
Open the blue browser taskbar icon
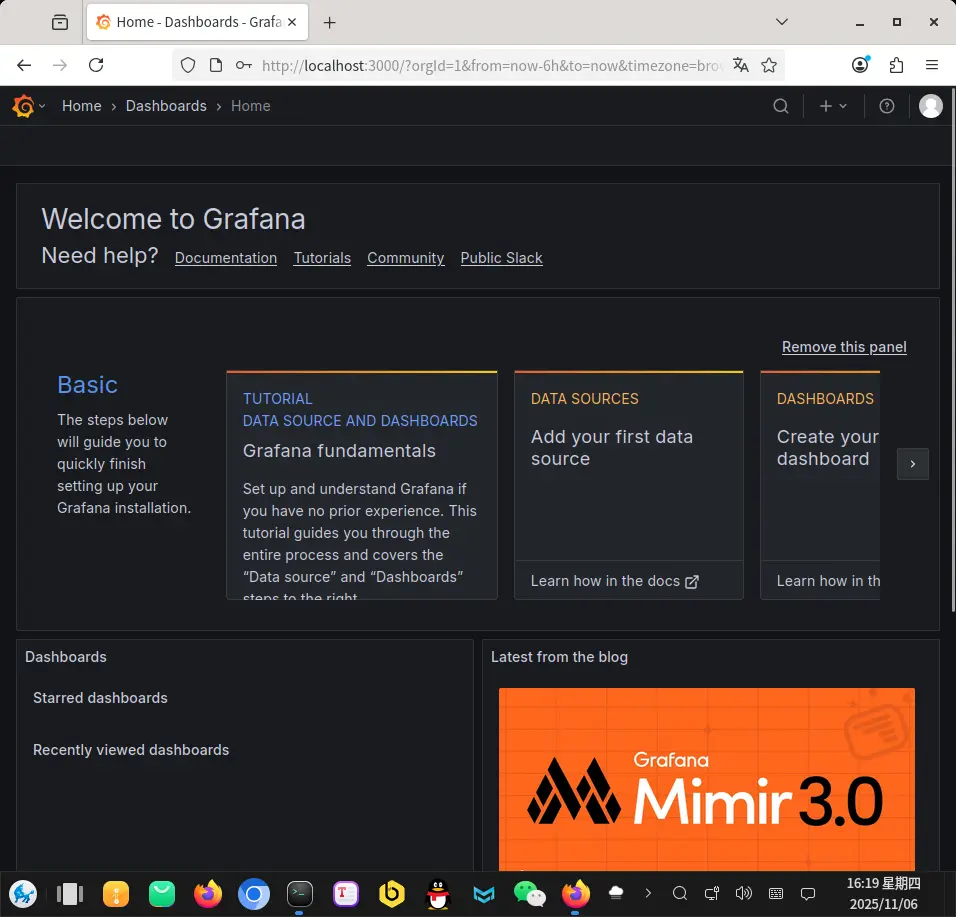[254, 894]
